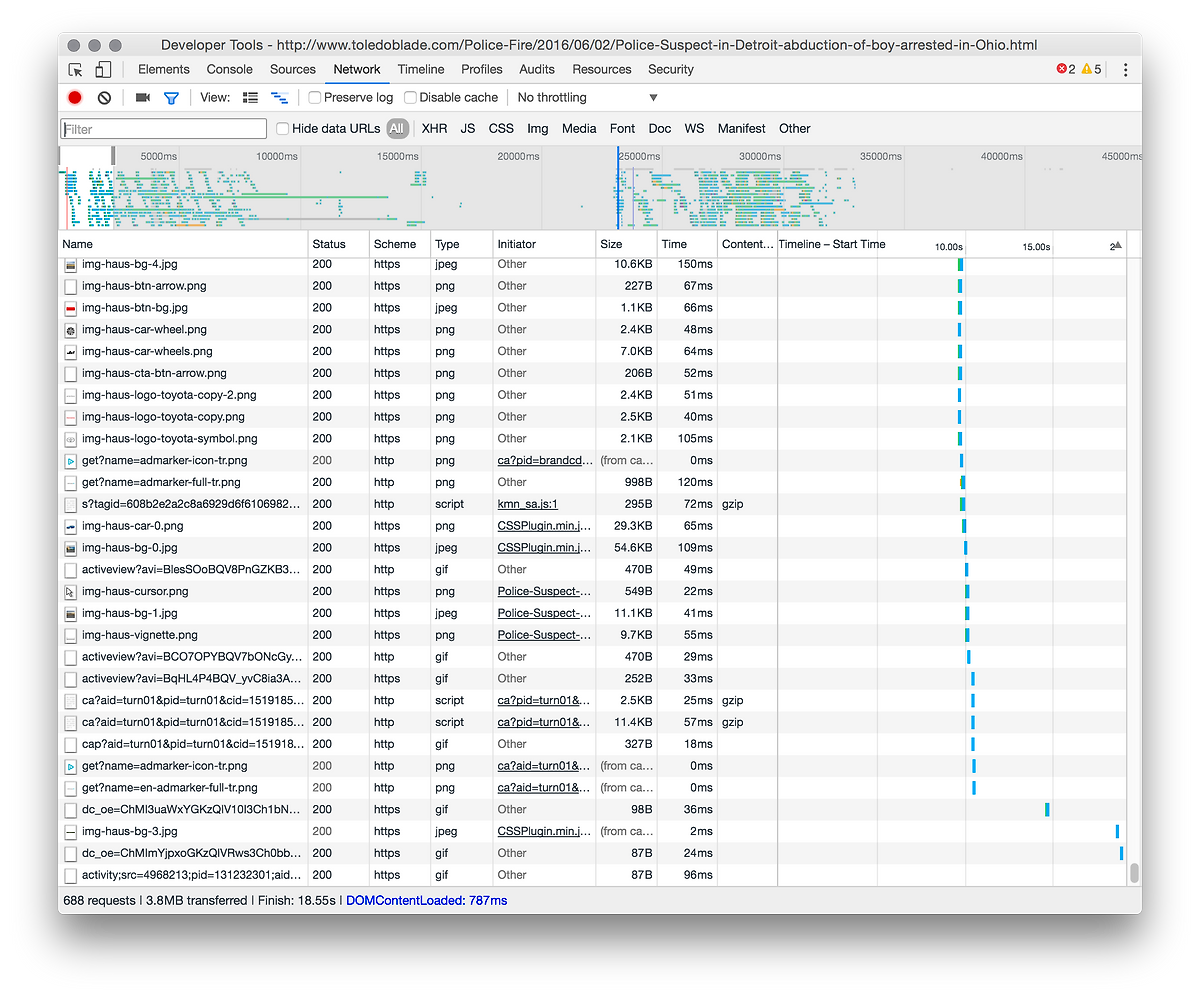Switch to the Console tab
Screen dimensions: 1200x997
pos(230,70)
